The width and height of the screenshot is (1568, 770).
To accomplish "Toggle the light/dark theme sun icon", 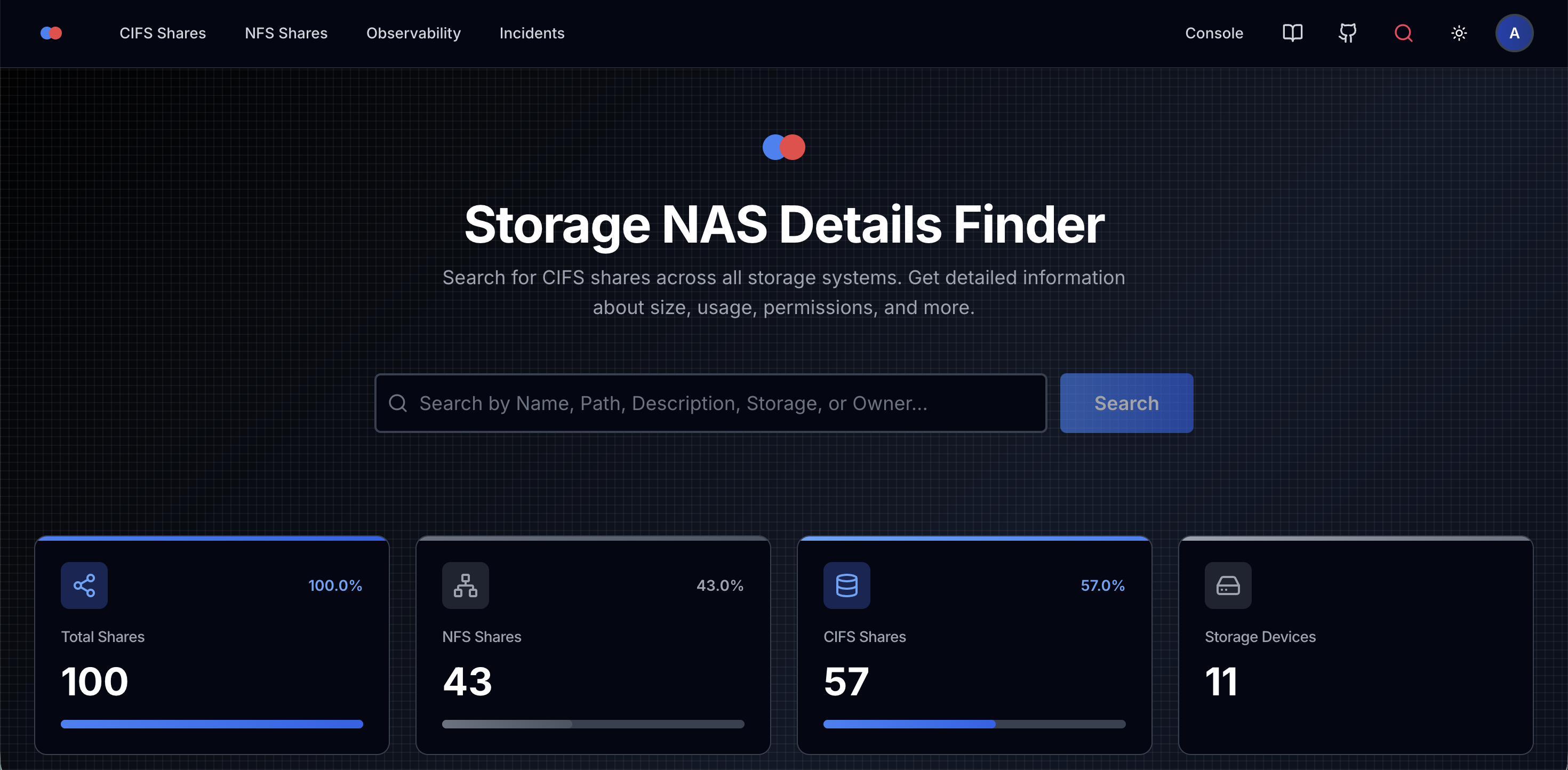I will click(1459, 33).
